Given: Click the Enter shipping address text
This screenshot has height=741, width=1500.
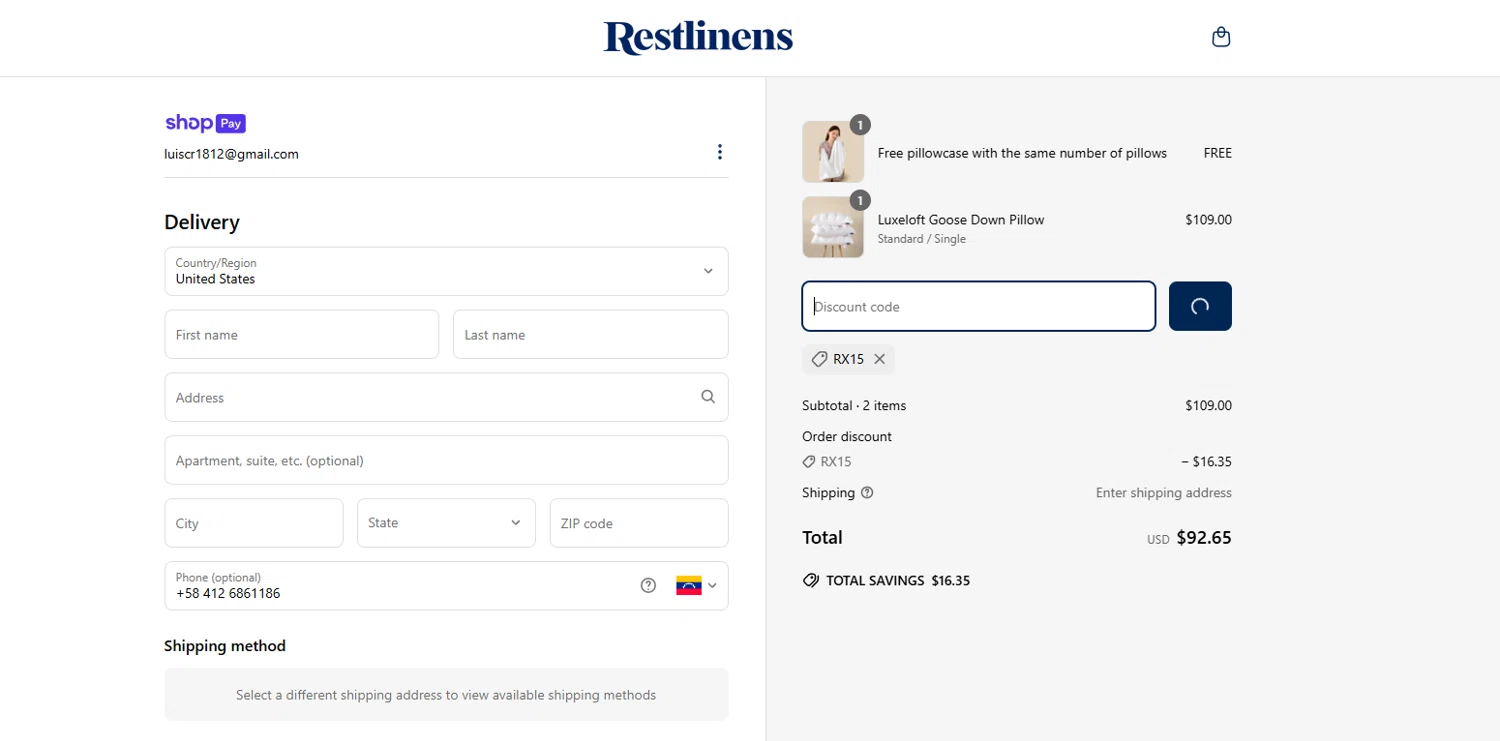Looking at the screenshot, I should click(1164, 493).
